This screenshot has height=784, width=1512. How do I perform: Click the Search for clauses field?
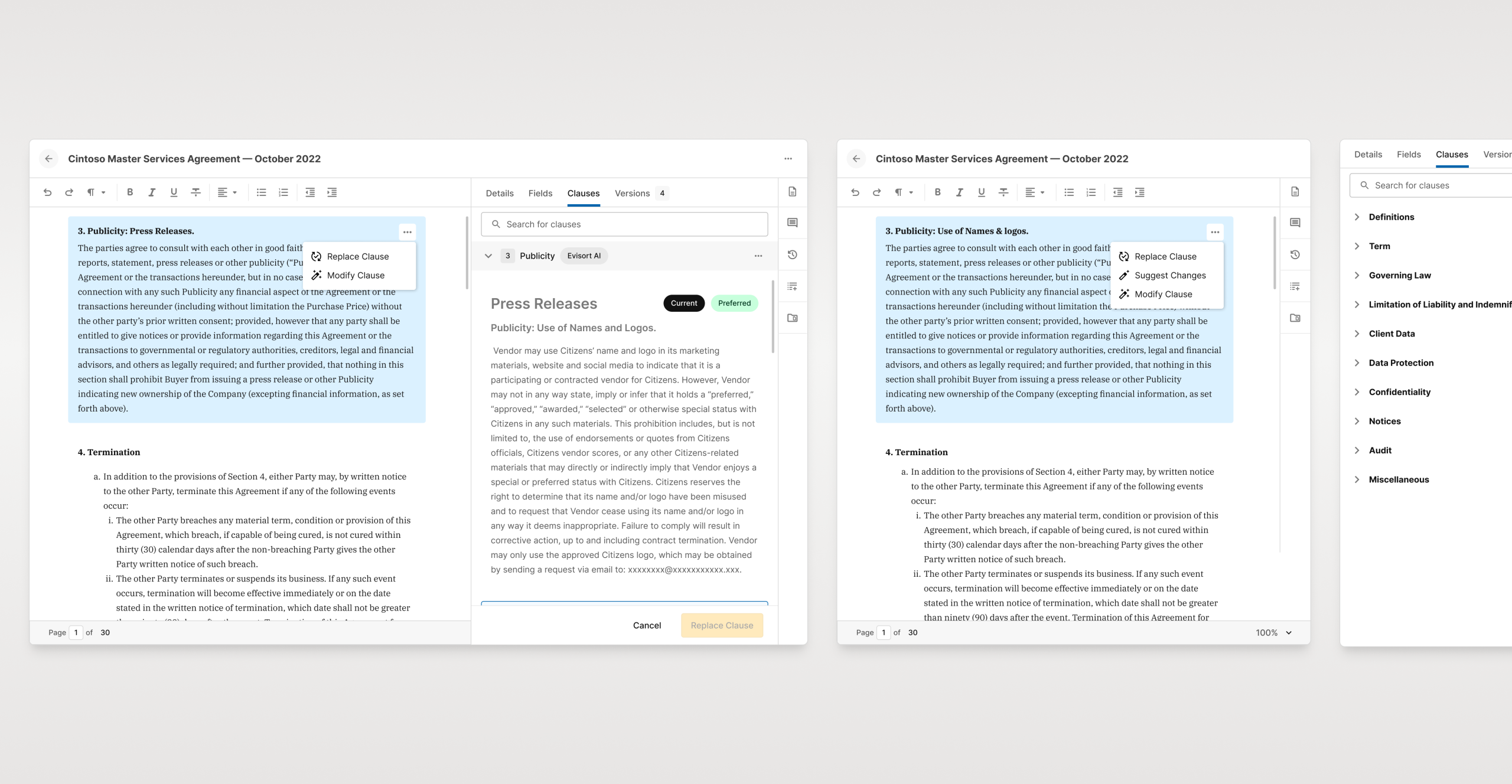(624, 224)
